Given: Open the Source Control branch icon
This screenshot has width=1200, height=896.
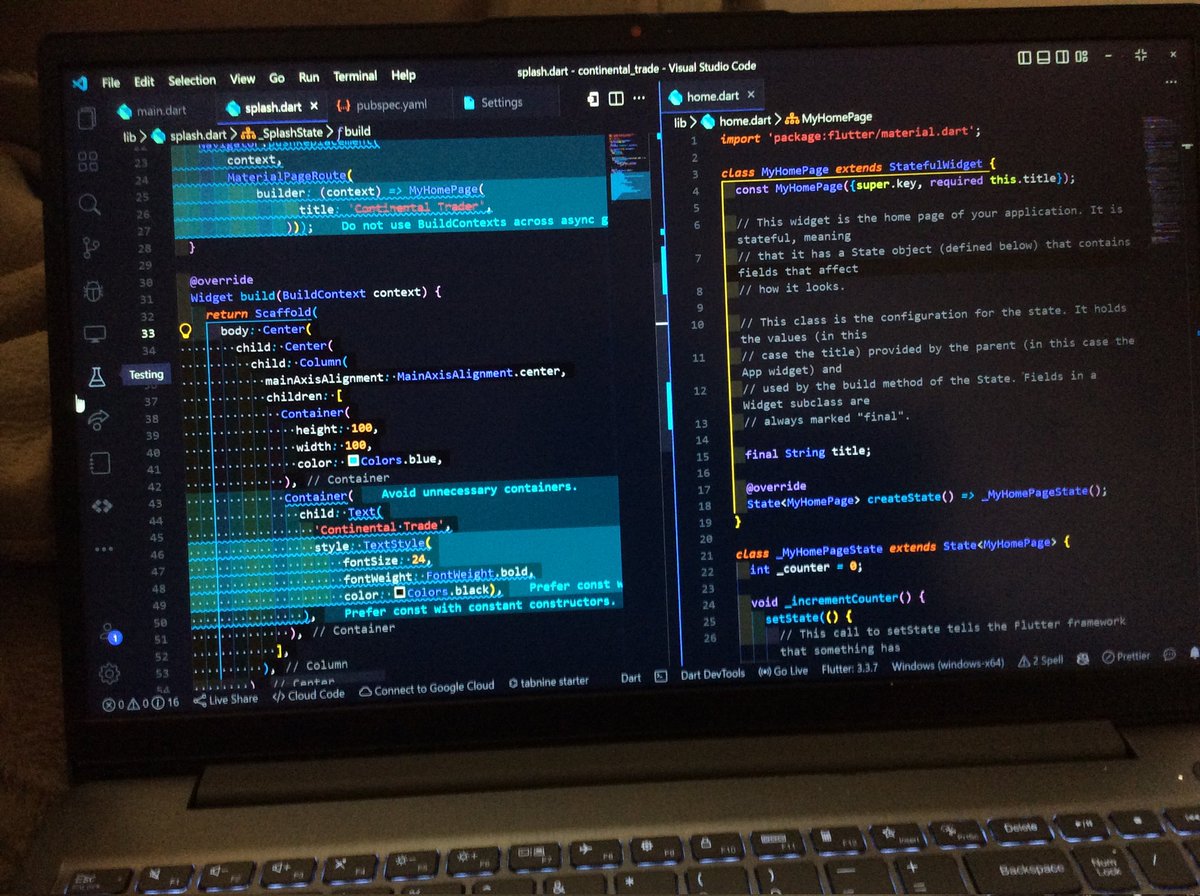Looking at the screenshot, I should point(91,247).
